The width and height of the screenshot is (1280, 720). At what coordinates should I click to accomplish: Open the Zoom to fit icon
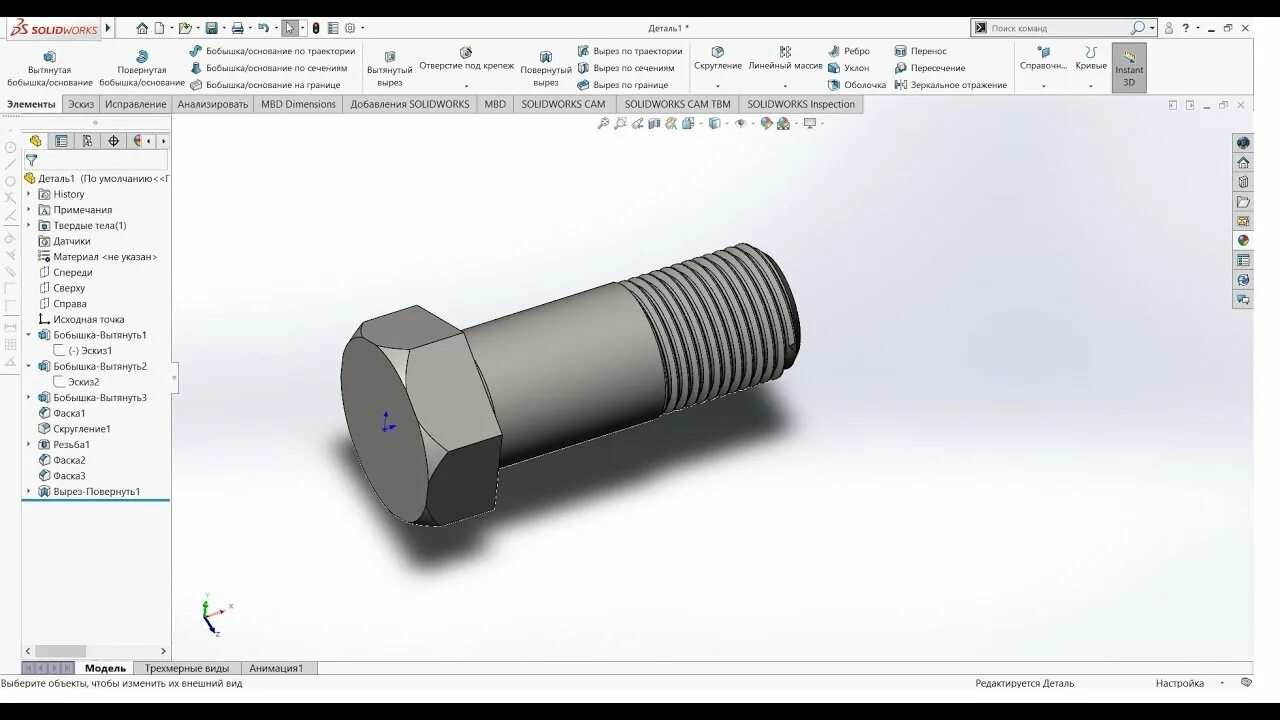pyautogui.click(x=603, y=123)
